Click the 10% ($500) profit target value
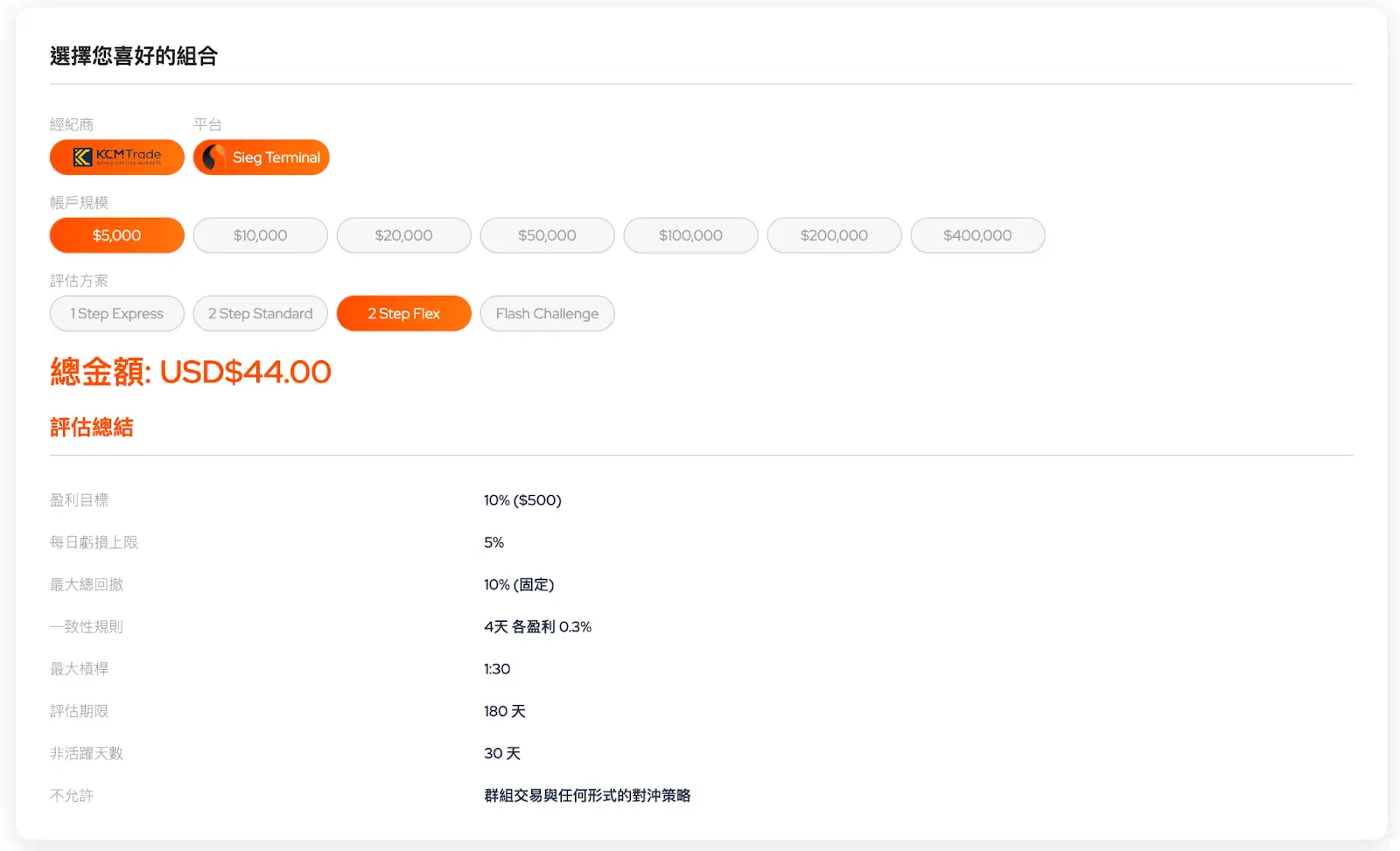The image size is (1400, 851). [x=522, y=500]
